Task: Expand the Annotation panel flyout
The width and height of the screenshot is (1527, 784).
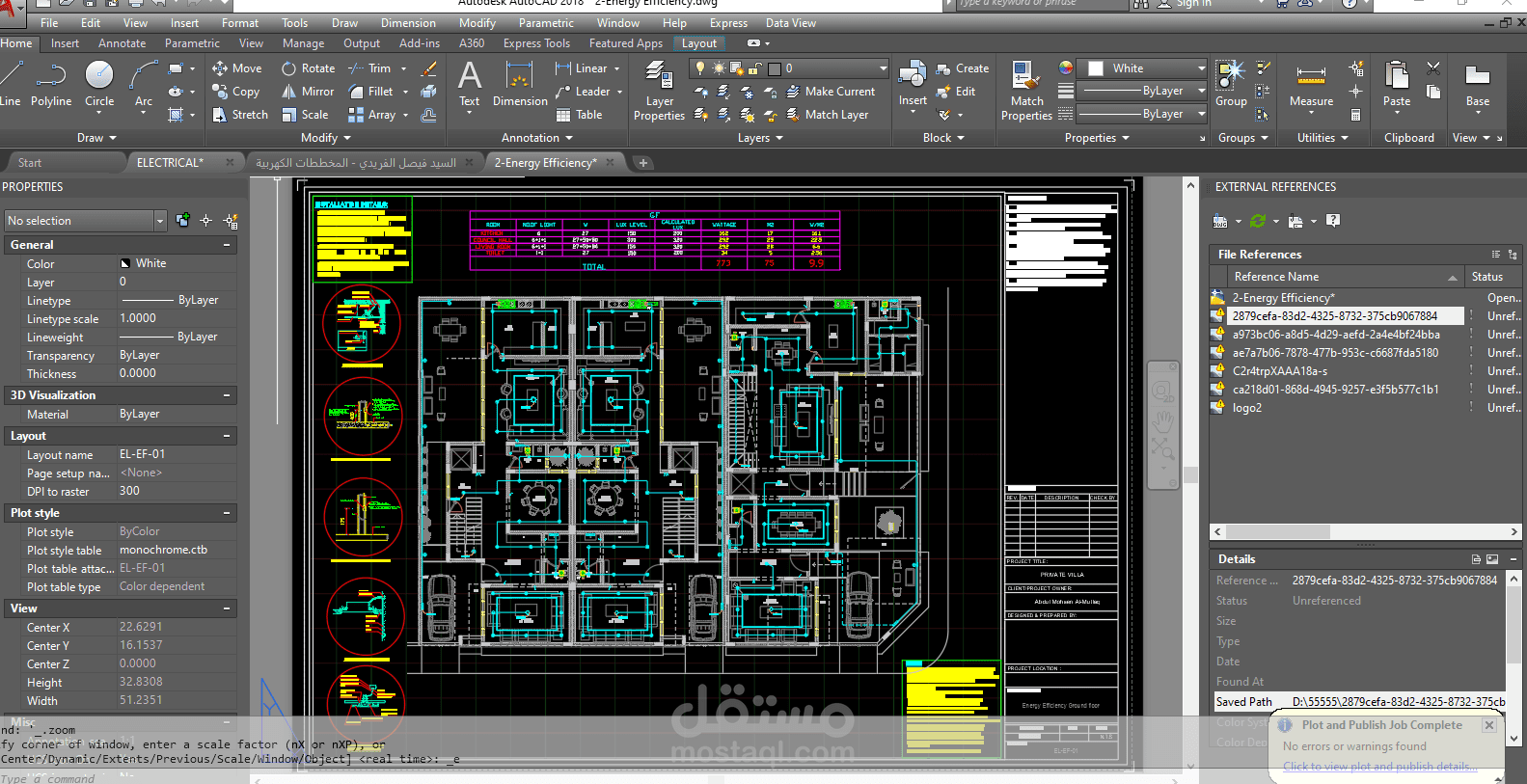Action: [x=536, y=138]
